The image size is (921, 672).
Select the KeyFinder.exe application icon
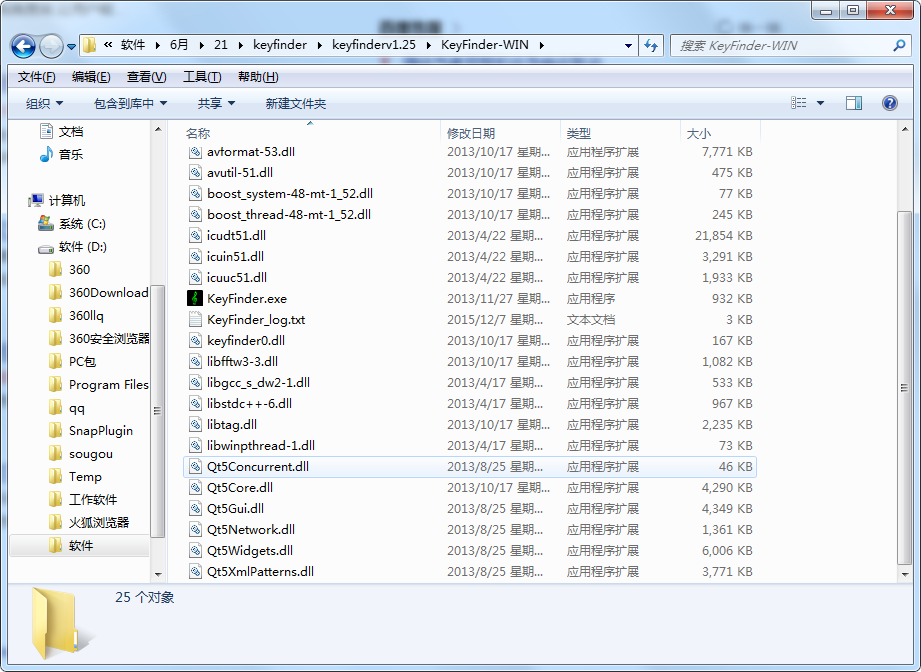(195, 298)
